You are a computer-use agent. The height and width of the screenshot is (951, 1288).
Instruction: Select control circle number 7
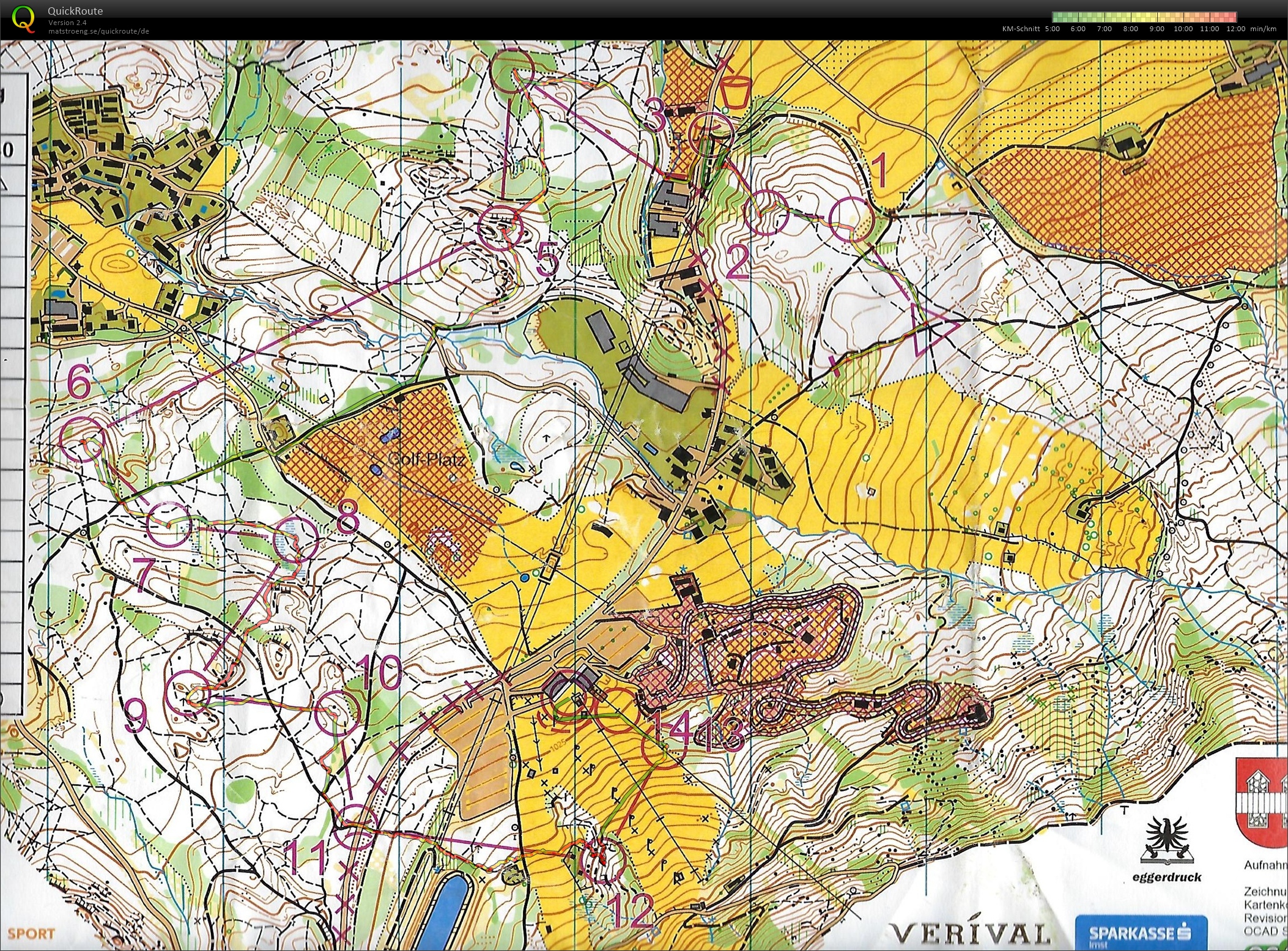coord(169,524)
